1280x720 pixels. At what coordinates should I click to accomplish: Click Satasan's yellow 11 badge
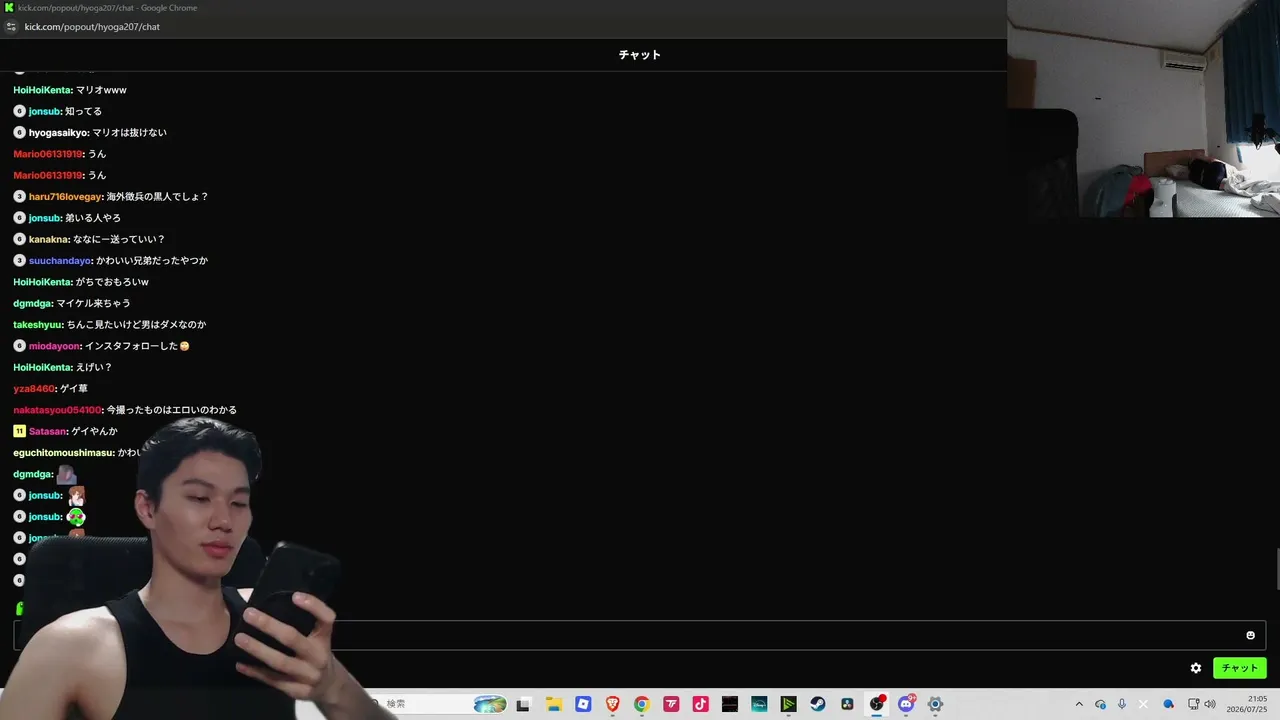point(19,432)
